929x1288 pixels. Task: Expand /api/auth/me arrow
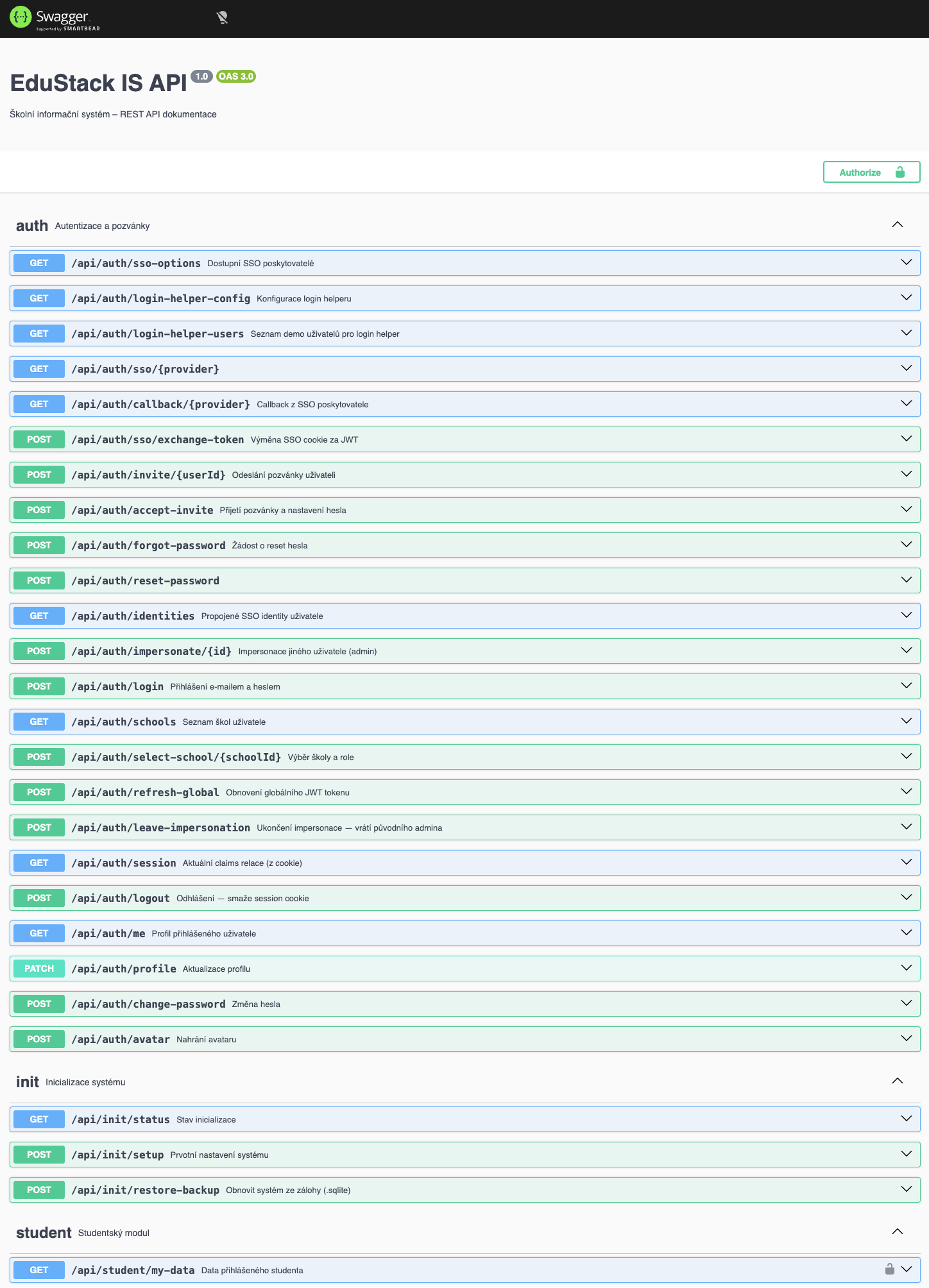(x=907, y=933)
